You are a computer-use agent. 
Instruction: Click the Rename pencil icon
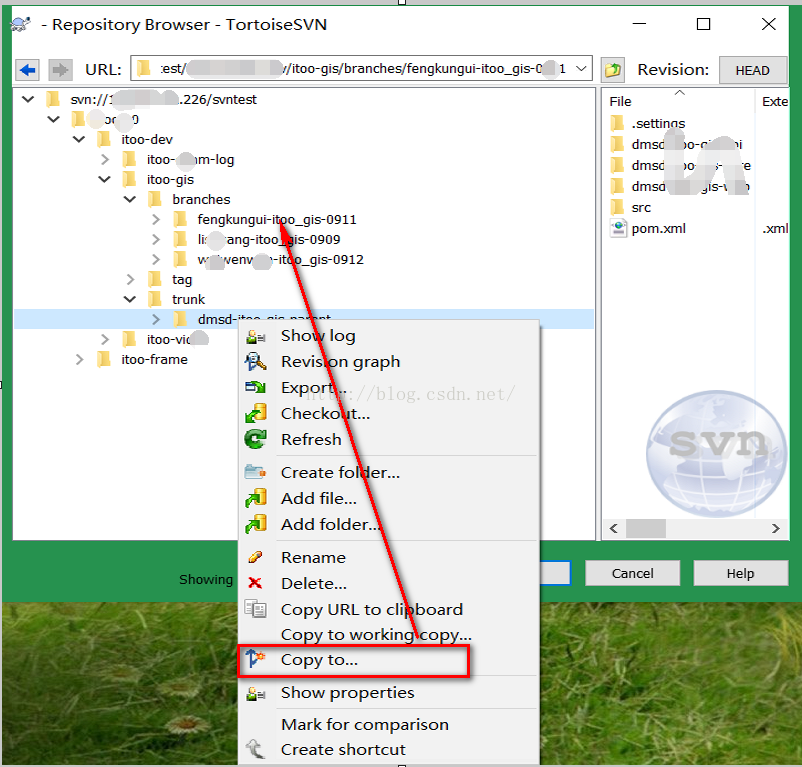(x=255, y=557)
